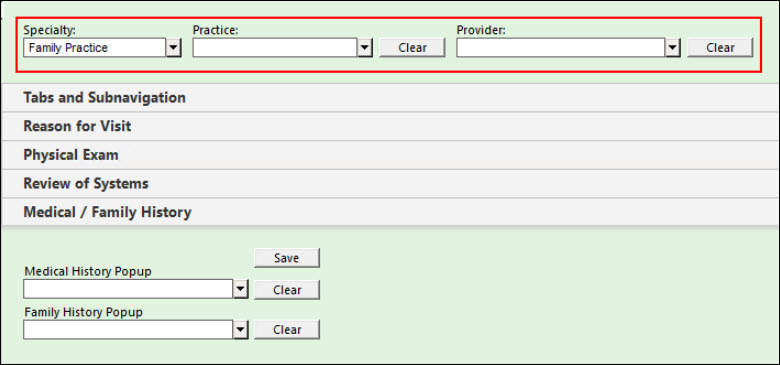The image size is (780, 365).
Task: Expand the Physical Exam section
Action: coord(390,155)
